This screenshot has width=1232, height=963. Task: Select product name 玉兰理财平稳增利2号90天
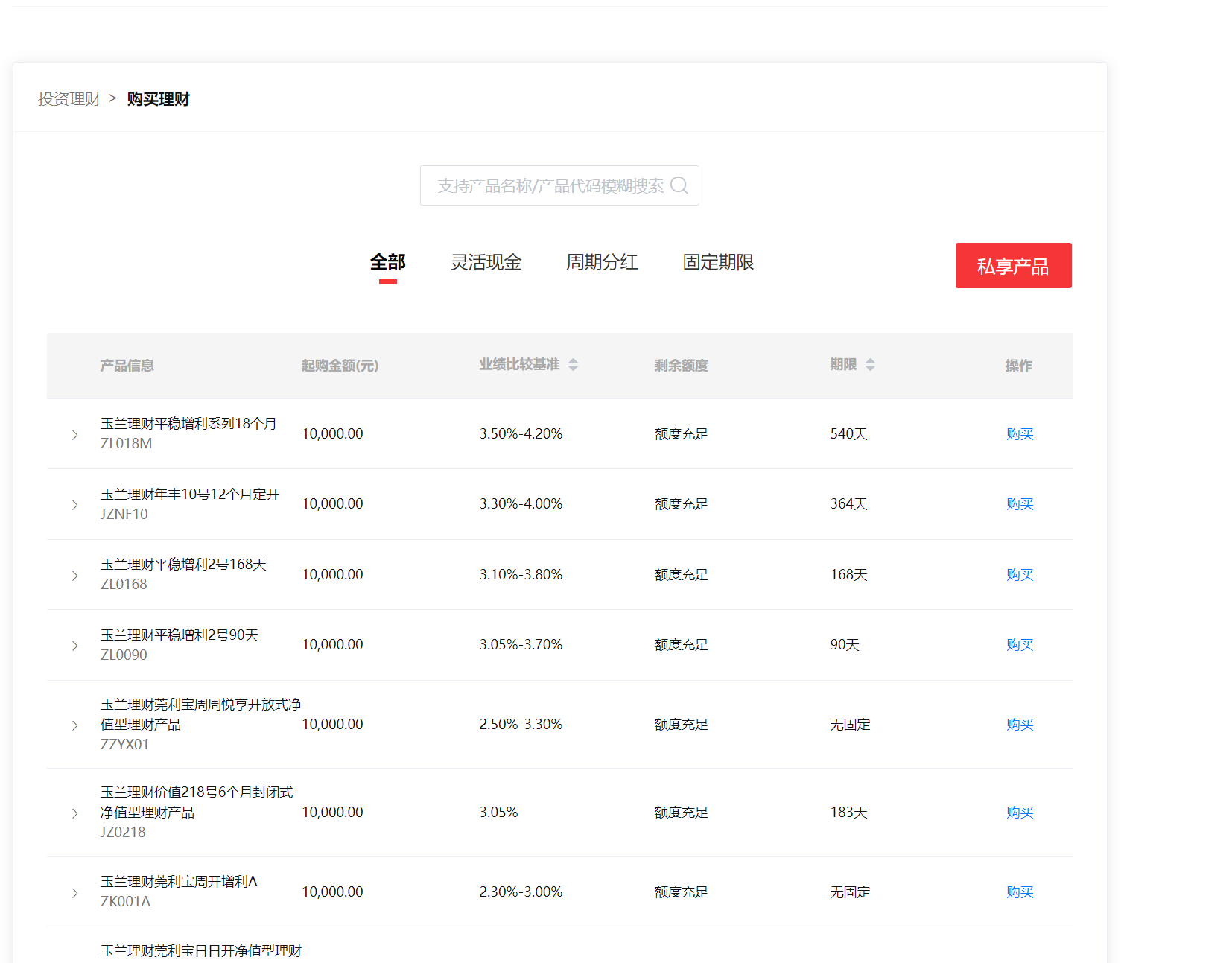coord(180,635)
